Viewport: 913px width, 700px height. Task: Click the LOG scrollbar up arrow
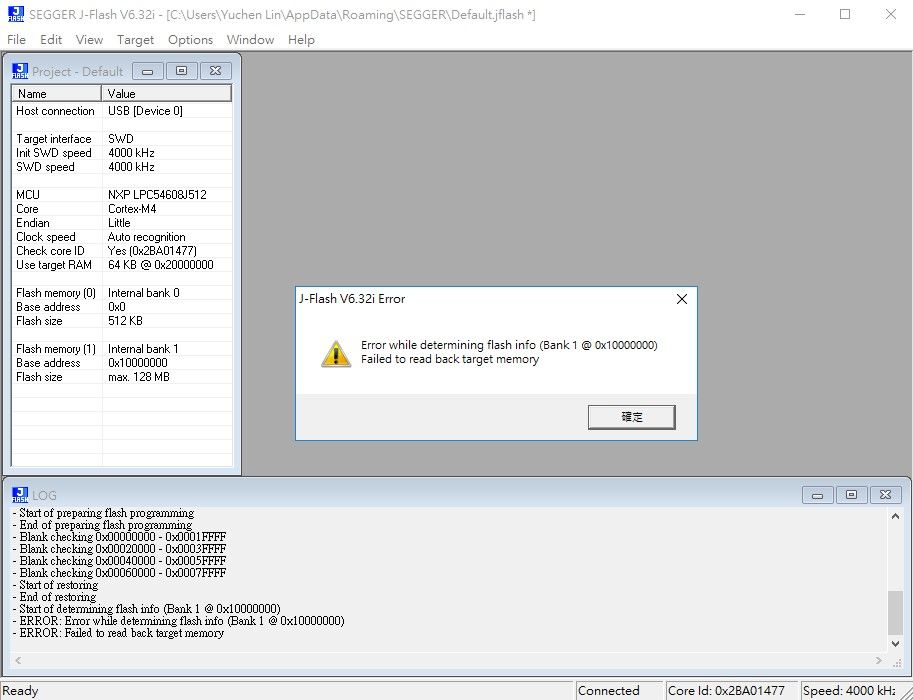tap(895, 516)
